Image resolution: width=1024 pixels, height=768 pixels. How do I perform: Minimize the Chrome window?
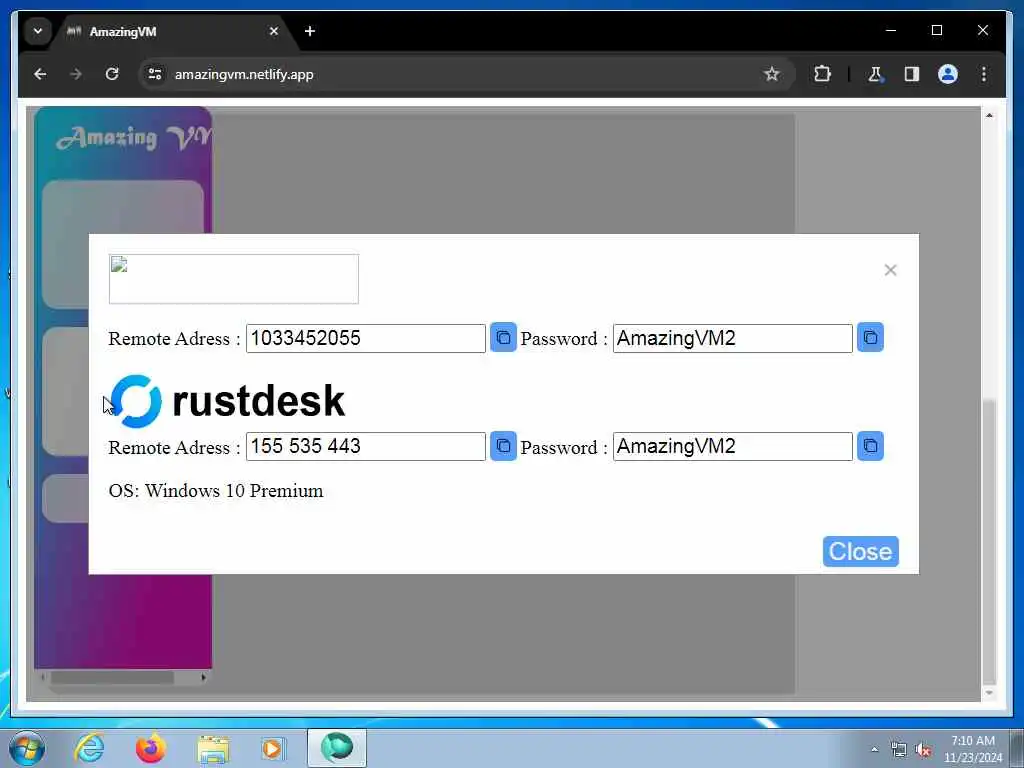tap(891, 30)
